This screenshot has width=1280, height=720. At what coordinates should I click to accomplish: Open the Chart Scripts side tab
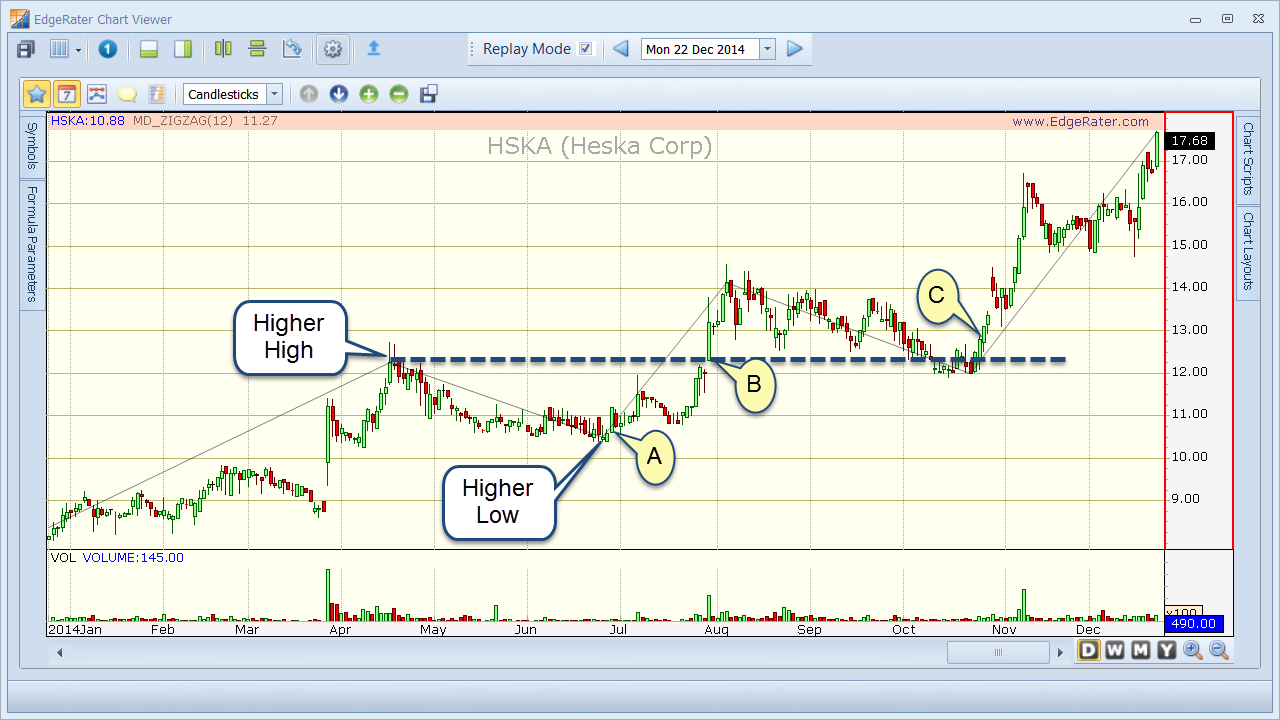click(1248, 158)
